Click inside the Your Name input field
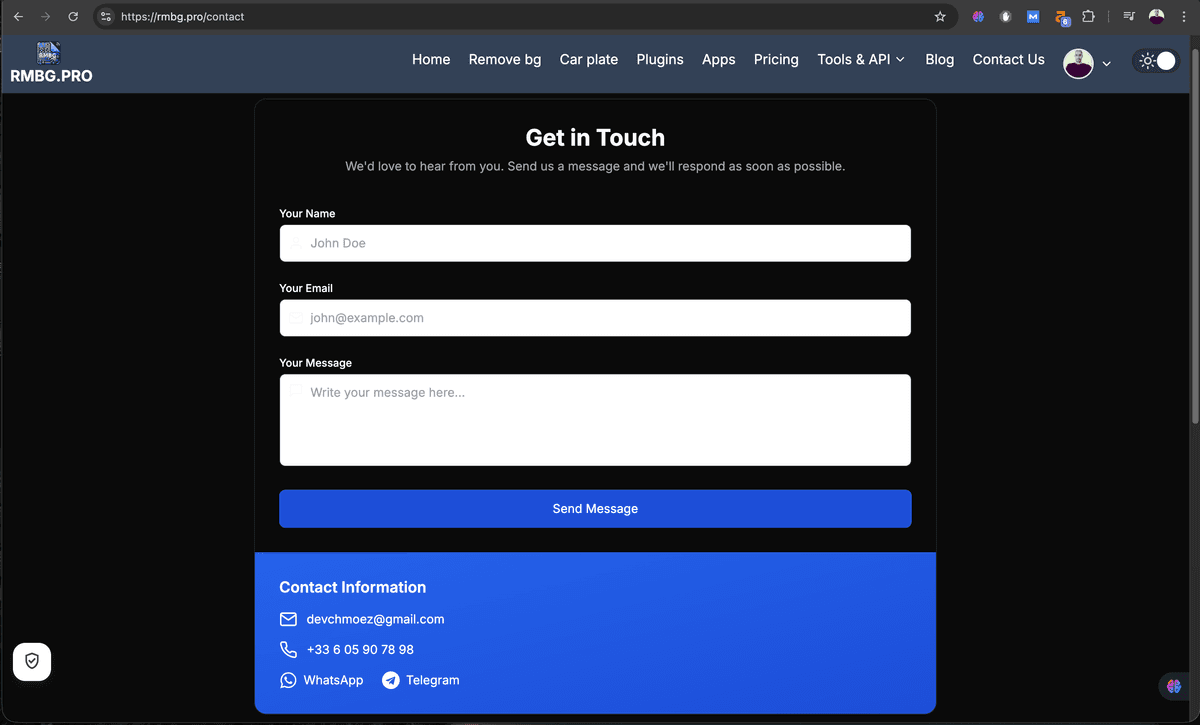Viewport: 1200px width, 725px height. tap(595, 243)
